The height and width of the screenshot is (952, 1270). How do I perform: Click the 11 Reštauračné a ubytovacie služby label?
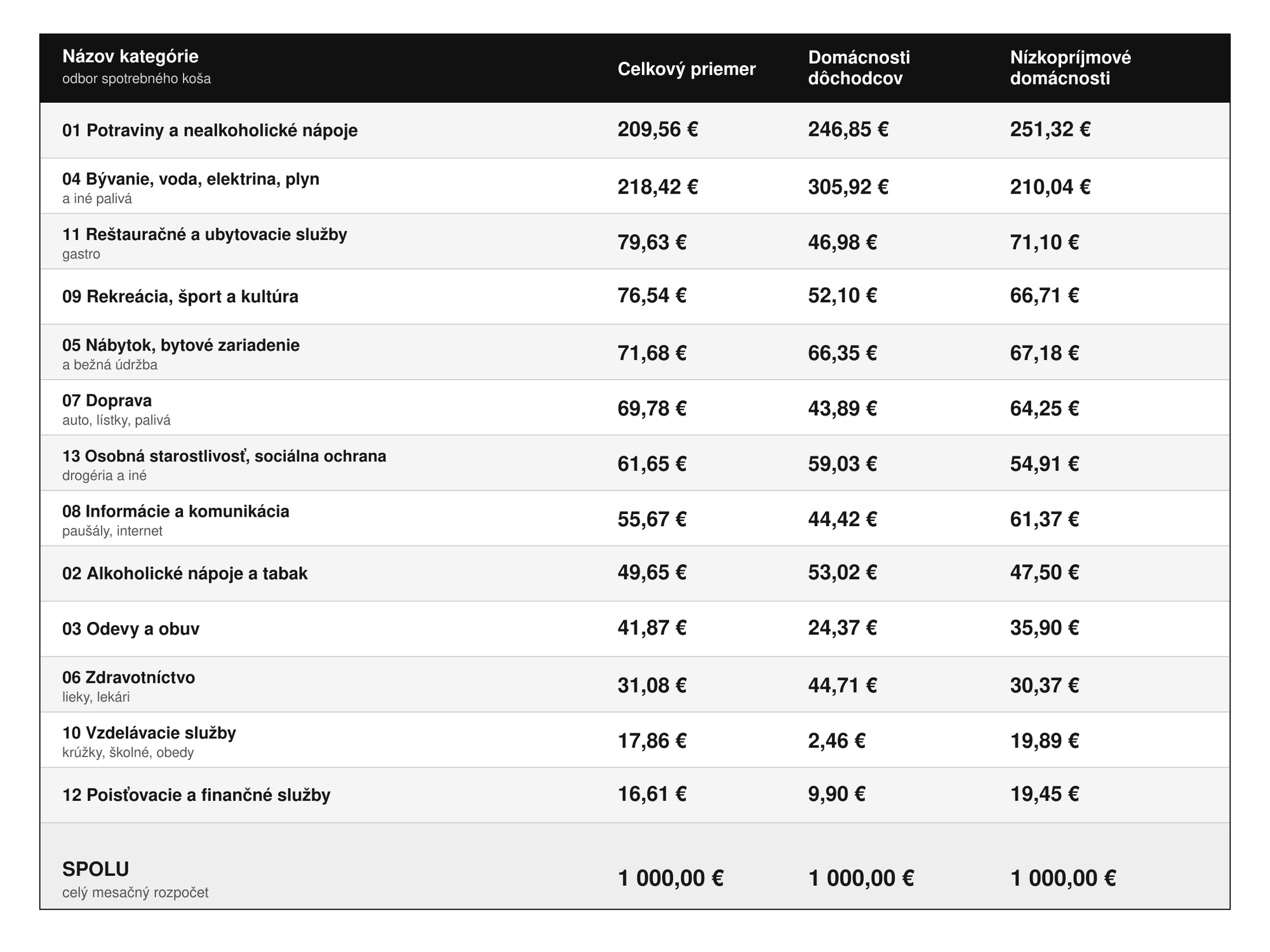tap(204, 235)
